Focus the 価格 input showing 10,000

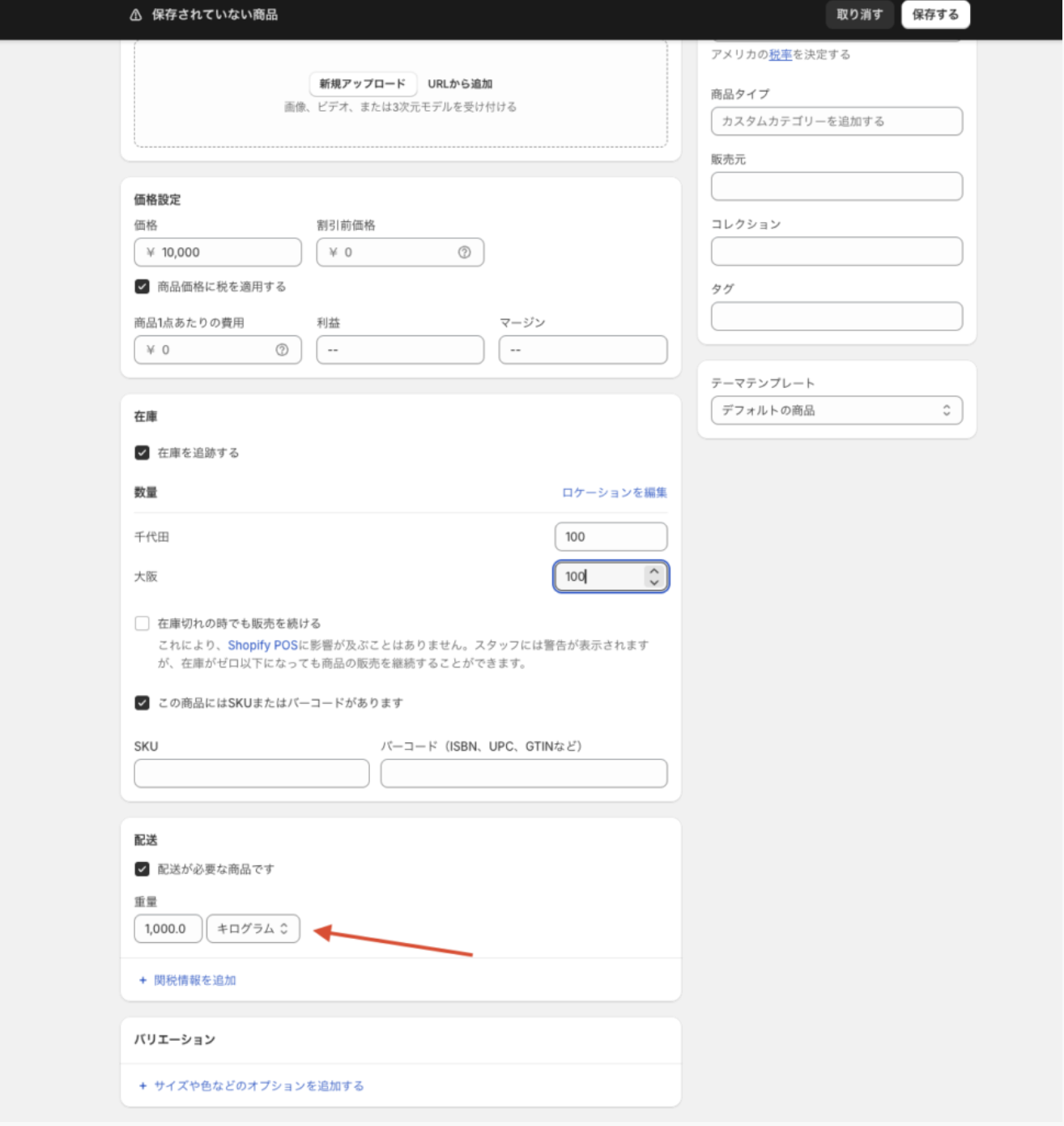point(218,252)
